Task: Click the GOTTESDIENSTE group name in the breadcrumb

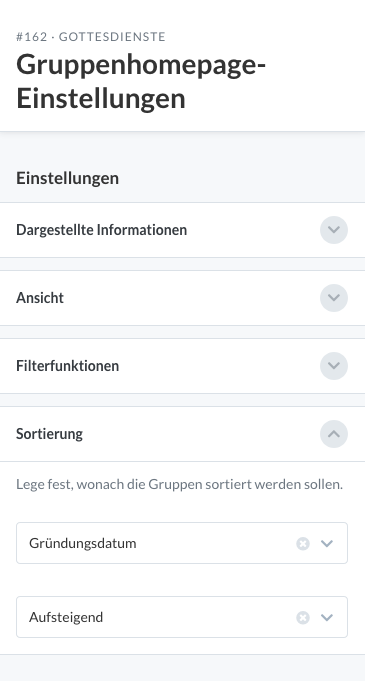Action: click(x=112, y=37)
